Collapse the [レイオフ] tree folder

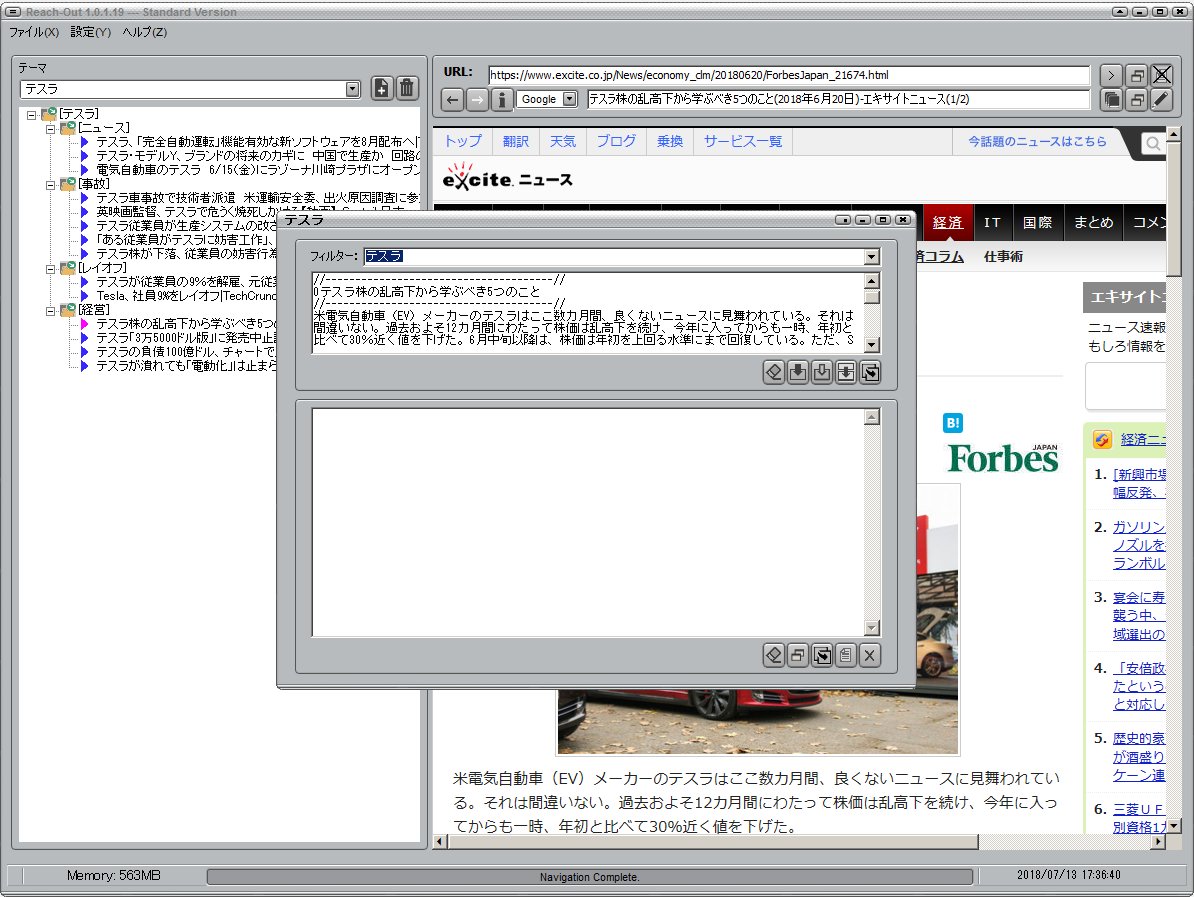tap(50, 269)
